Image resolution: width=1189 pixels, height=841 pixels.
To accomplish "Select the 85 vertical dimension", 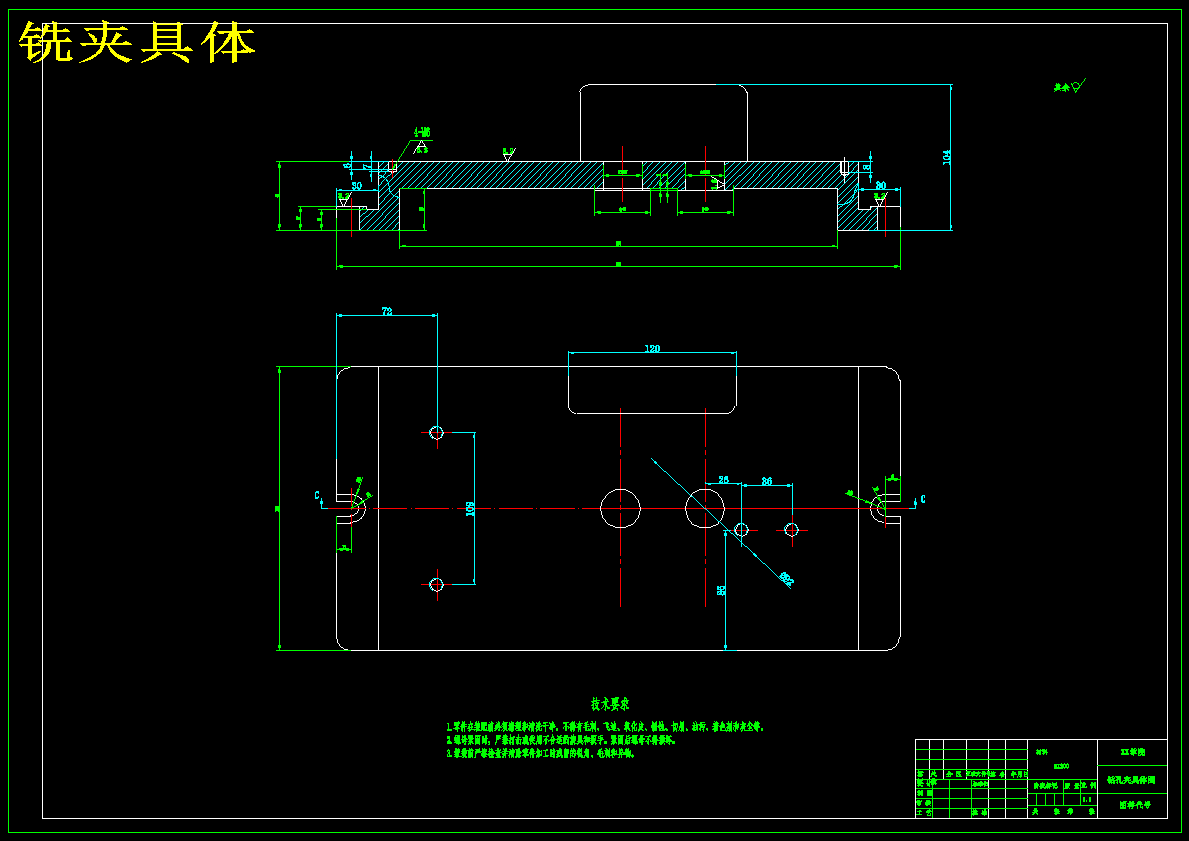I will (721, 589).
